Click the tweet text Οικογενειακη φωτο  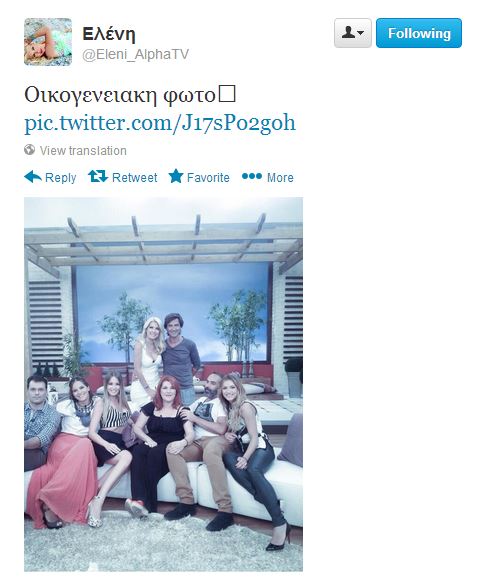[x=120, y=95]
